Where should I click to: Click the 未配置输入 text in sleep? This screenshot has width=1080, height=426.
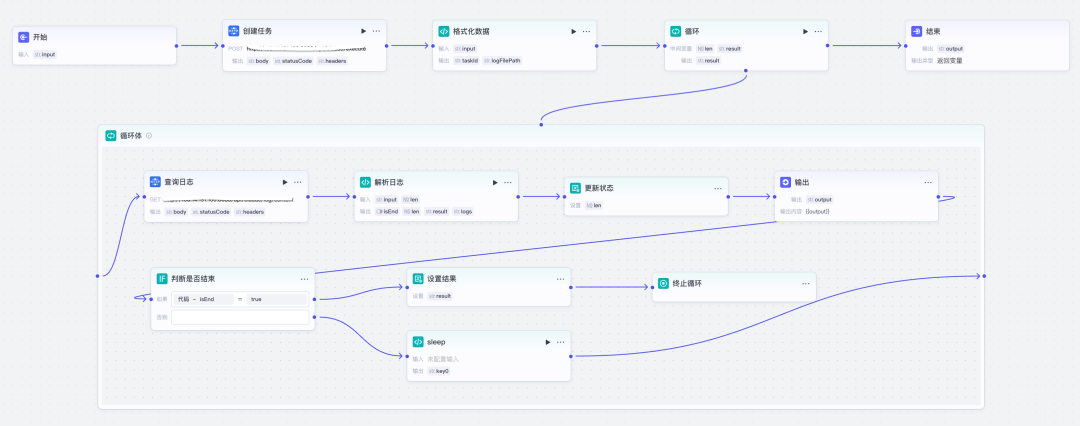[443, 359]
